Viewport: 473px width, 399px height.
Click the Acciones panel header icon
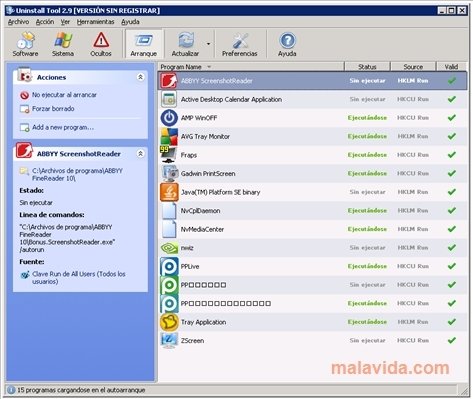tap(24, 76)
